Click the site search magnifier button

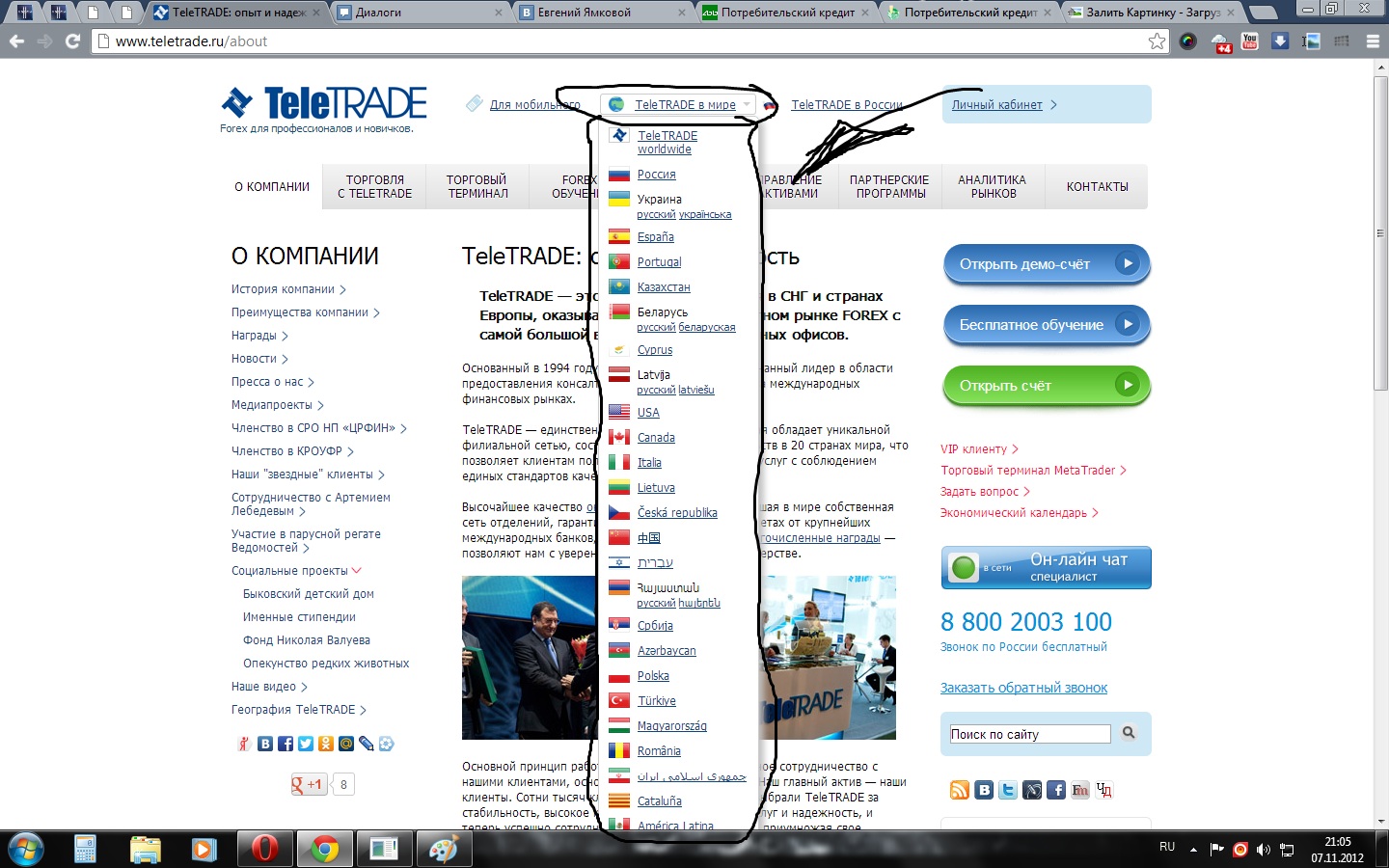pos(1129,733)
